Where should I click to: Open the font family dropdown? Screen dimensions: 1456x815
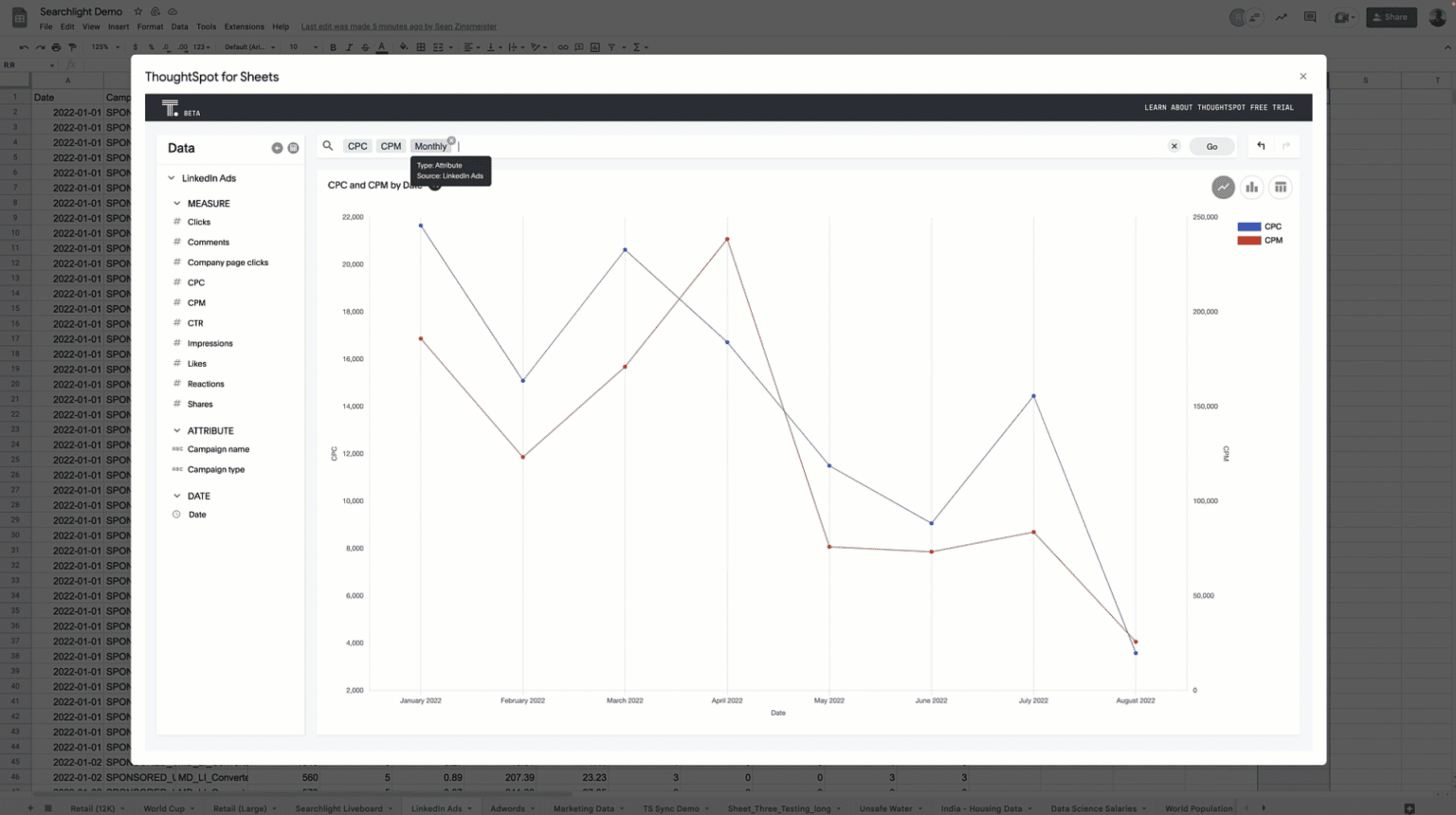(x=249, y=46)
